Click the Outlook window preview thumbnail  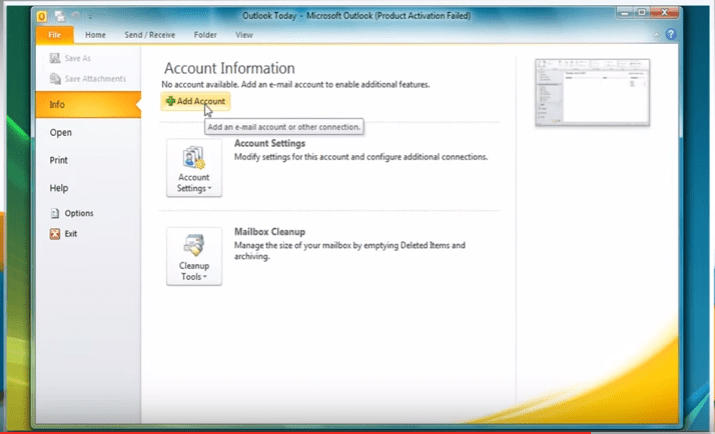pyautogui.click(x=592, y=92)
